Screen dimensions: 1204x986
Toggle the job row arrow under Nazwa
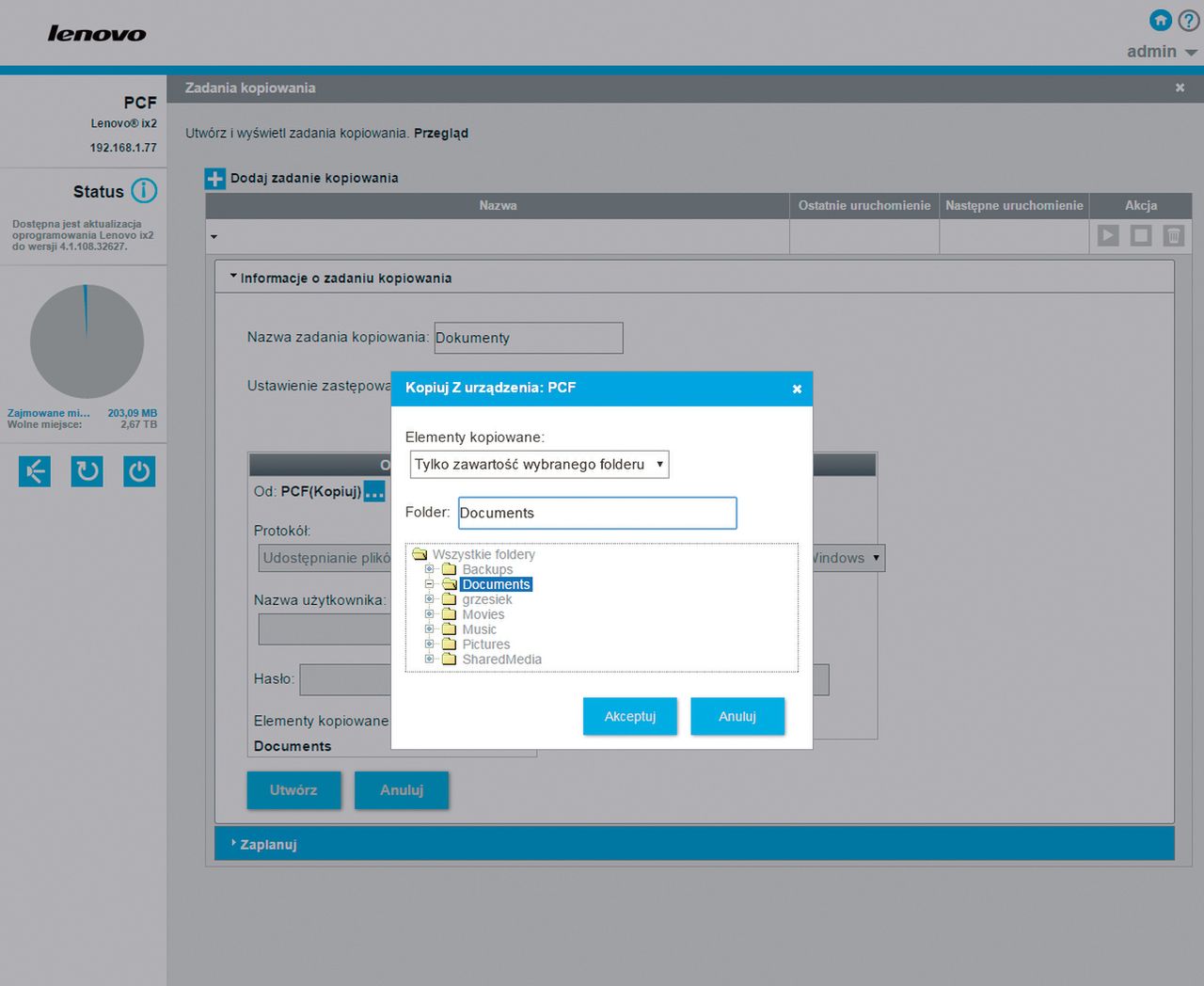[x=214, y=236]
